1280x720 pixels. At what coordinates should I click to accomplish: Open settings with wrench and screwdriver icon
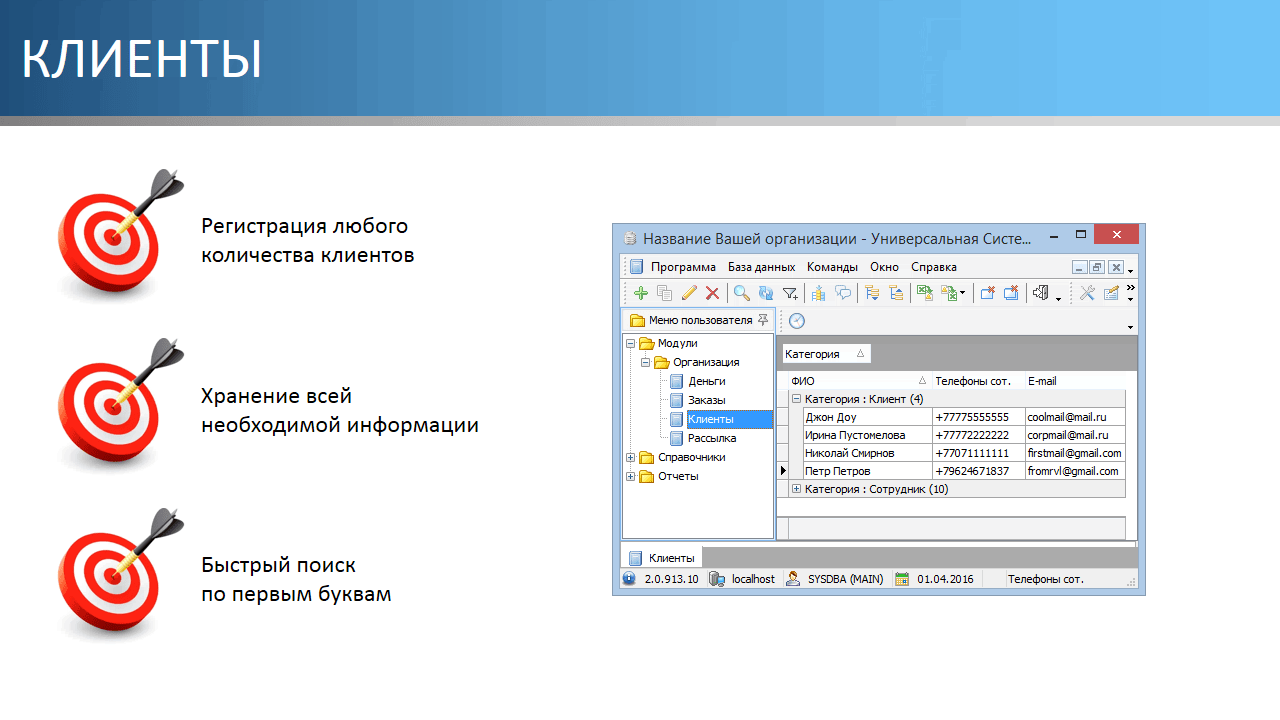click(x=1088, y=293)
